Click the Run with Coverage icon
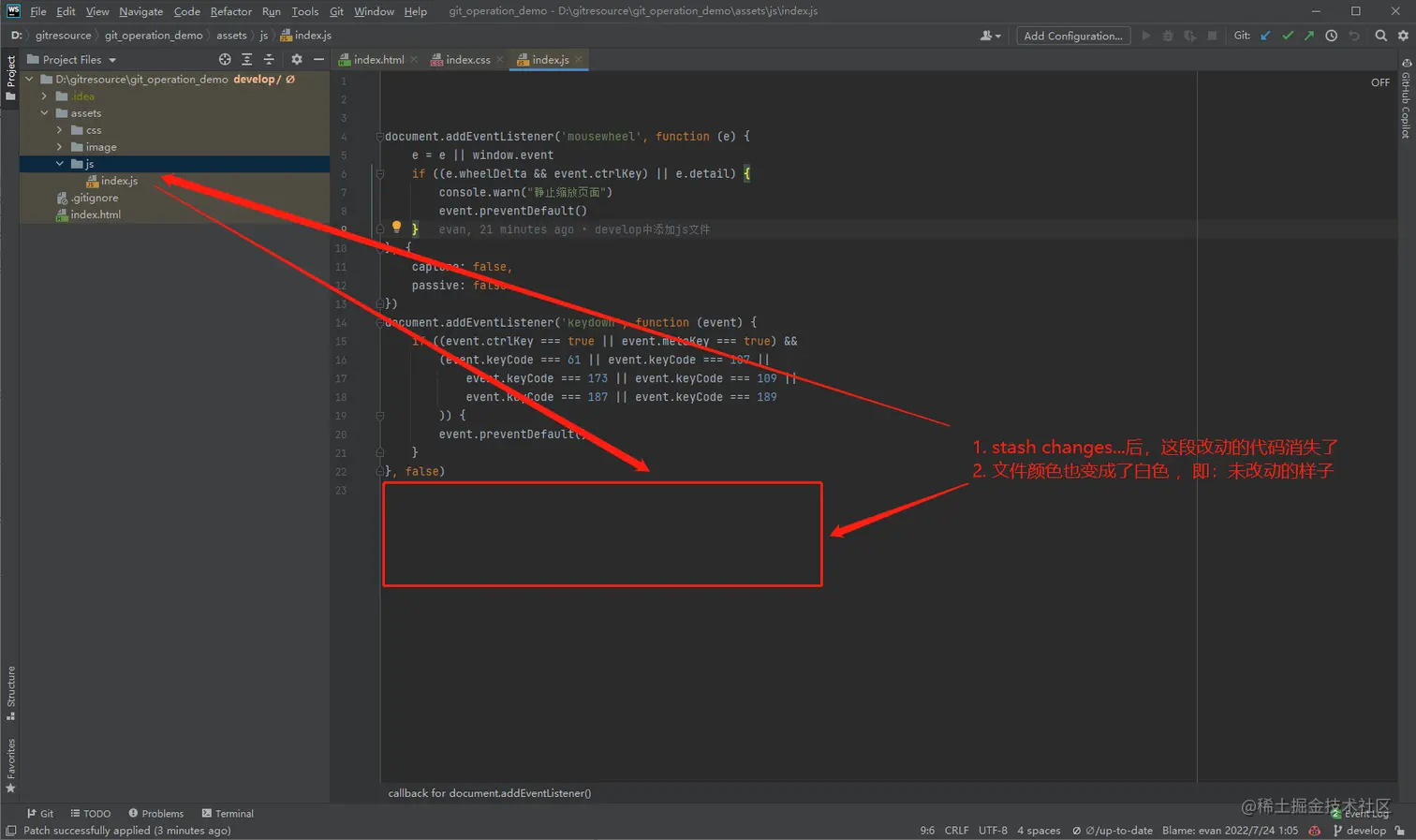The width and height of the screenshot is (1416, 840). click(1189, 36)
